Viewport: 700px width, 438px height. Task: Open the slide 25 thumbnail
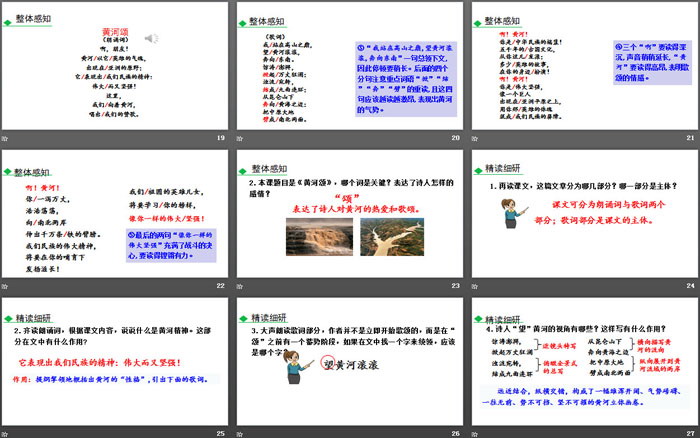[115, 366]
